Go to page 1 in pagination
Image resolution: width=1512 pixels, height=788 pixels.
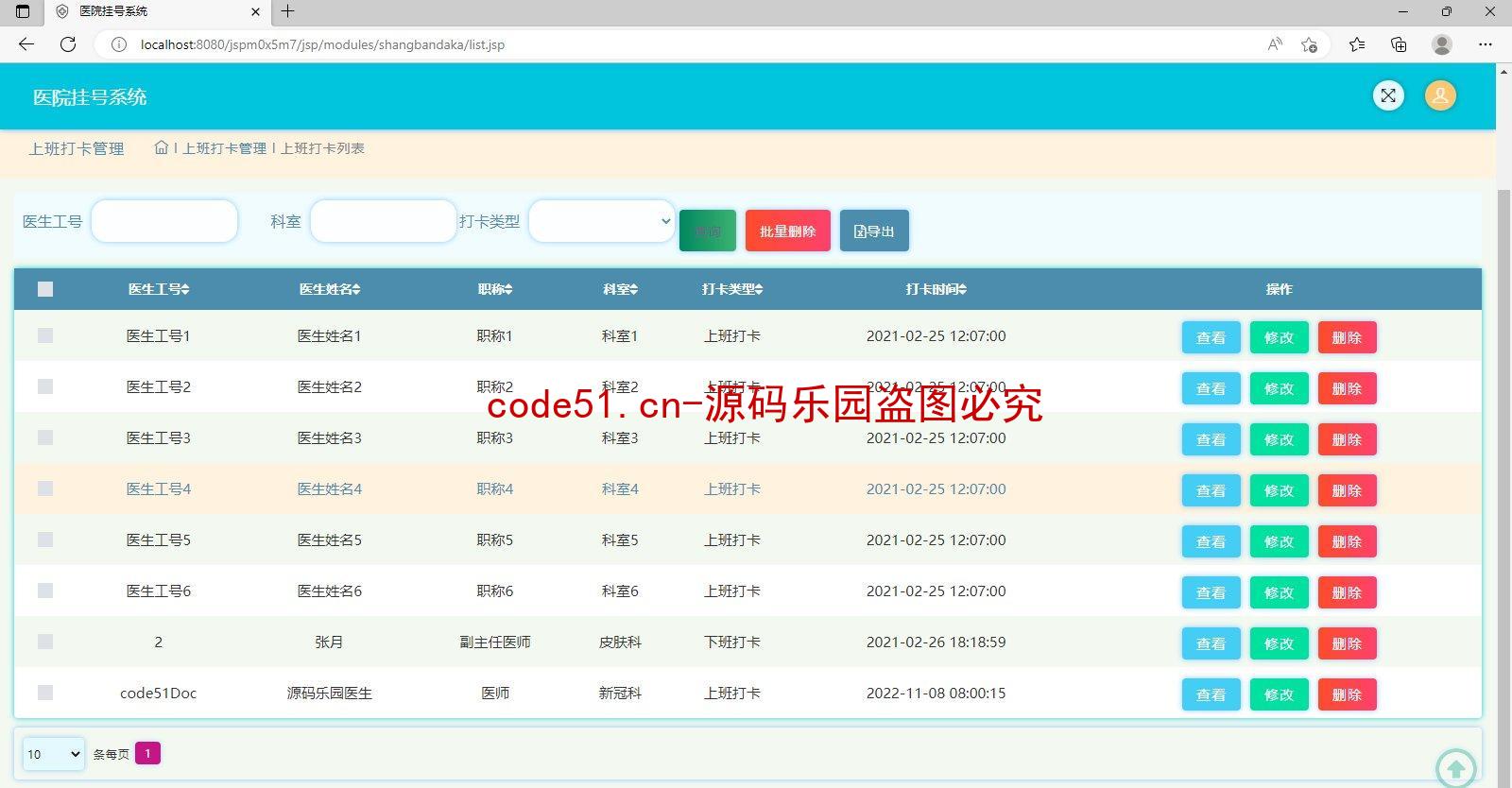tap(147, 753)
